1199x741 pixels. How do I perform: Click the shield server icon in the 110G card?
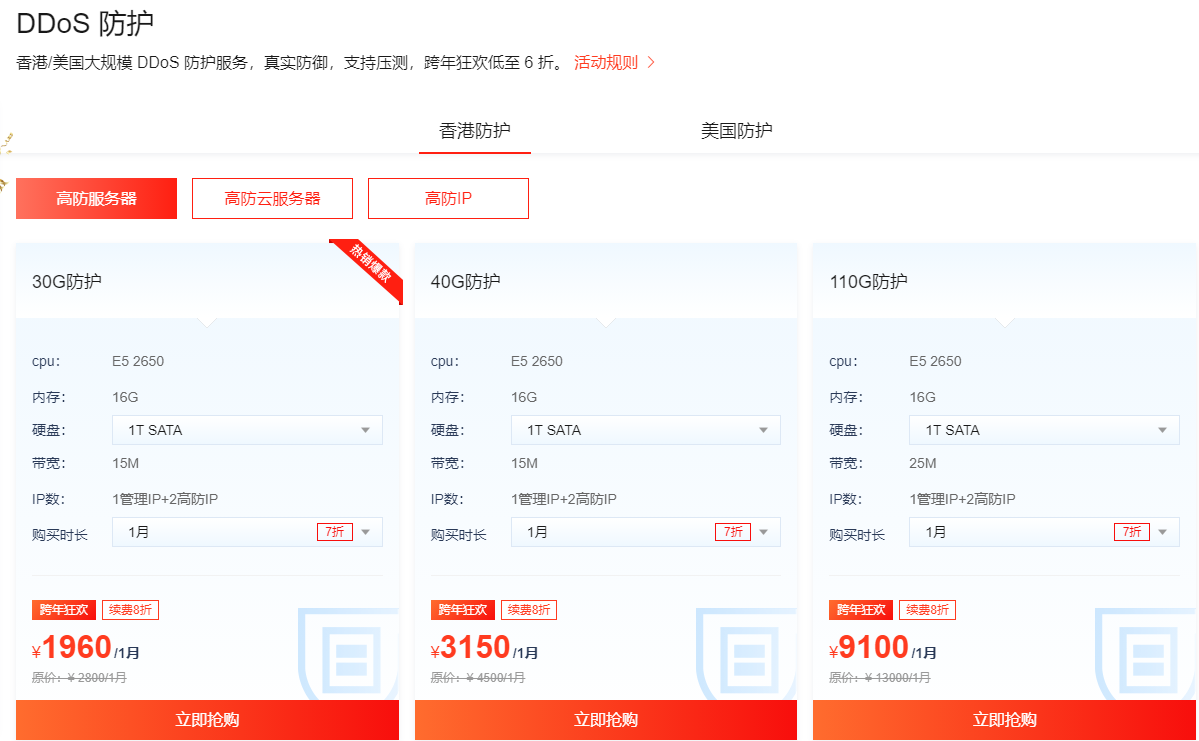click(x=1145, y=654)
